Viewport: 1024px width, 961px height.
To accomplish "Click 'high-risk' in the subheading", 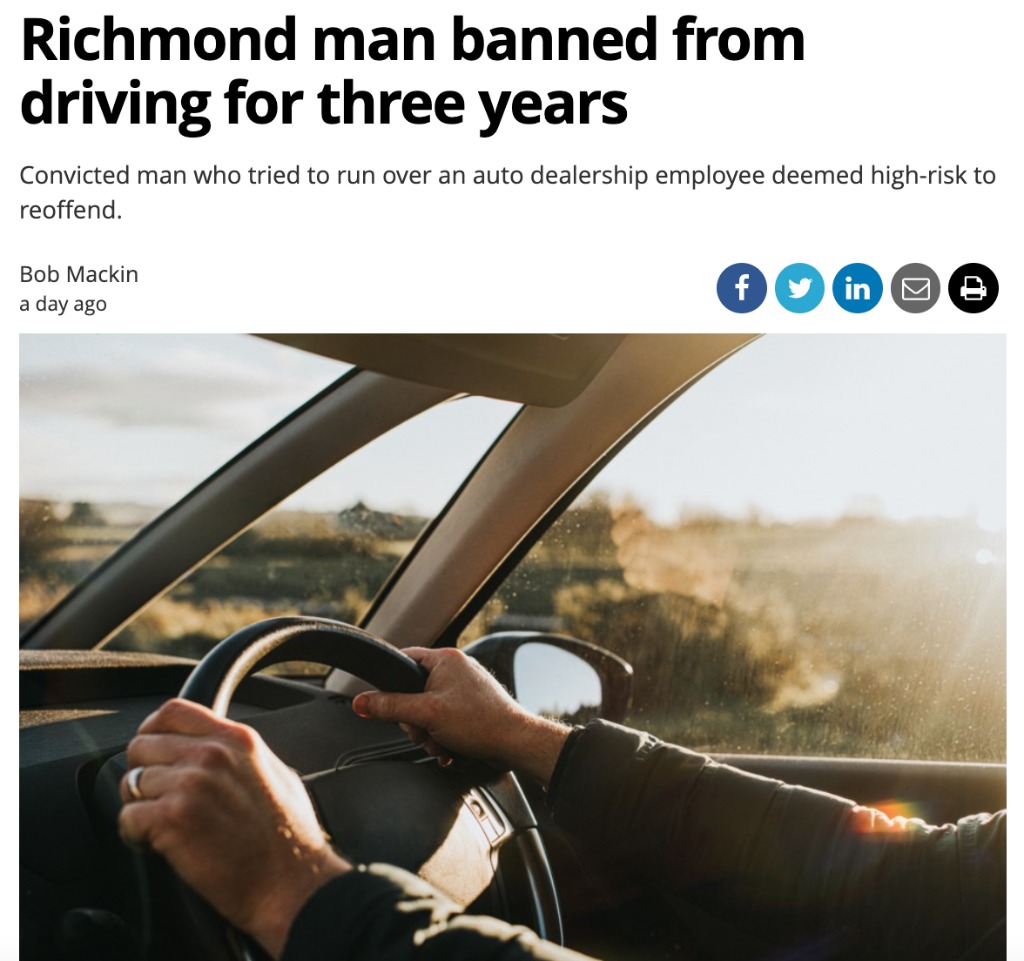I will tap(917, 176).
